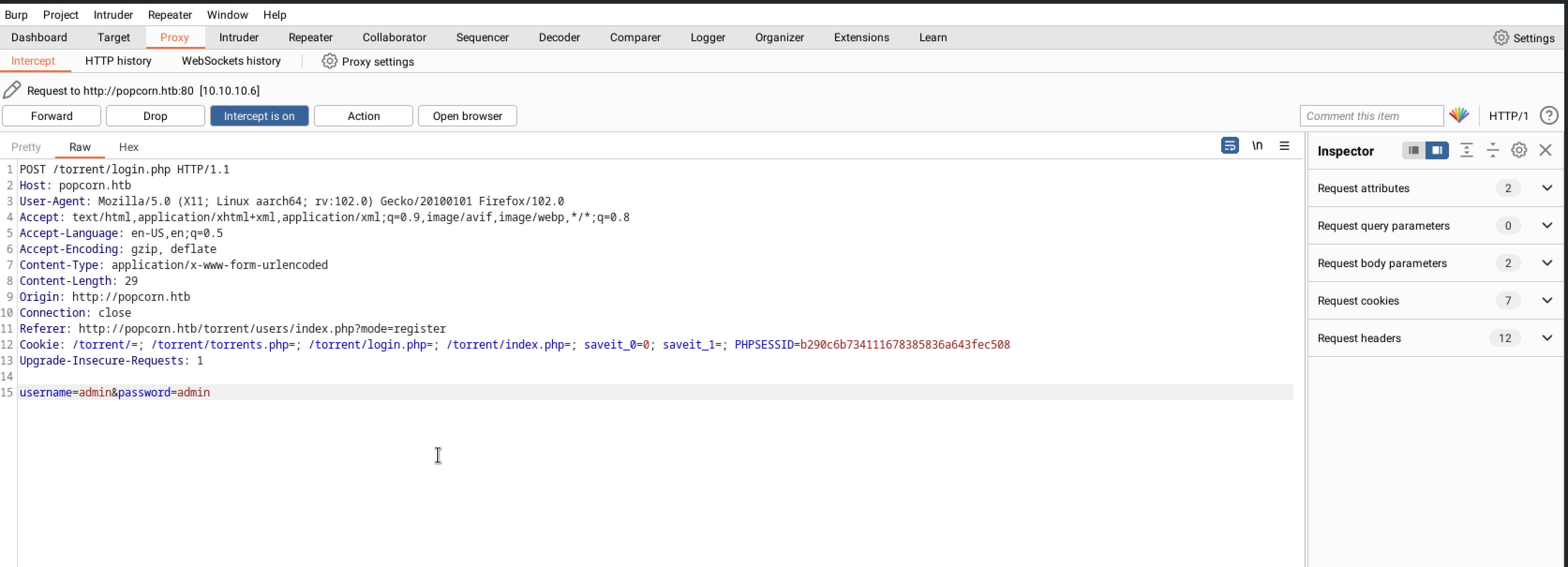The height and width of the screenshot is (567, 1568).
Task: Collapse all Inspector sections icon
Action: point(1493,150)
